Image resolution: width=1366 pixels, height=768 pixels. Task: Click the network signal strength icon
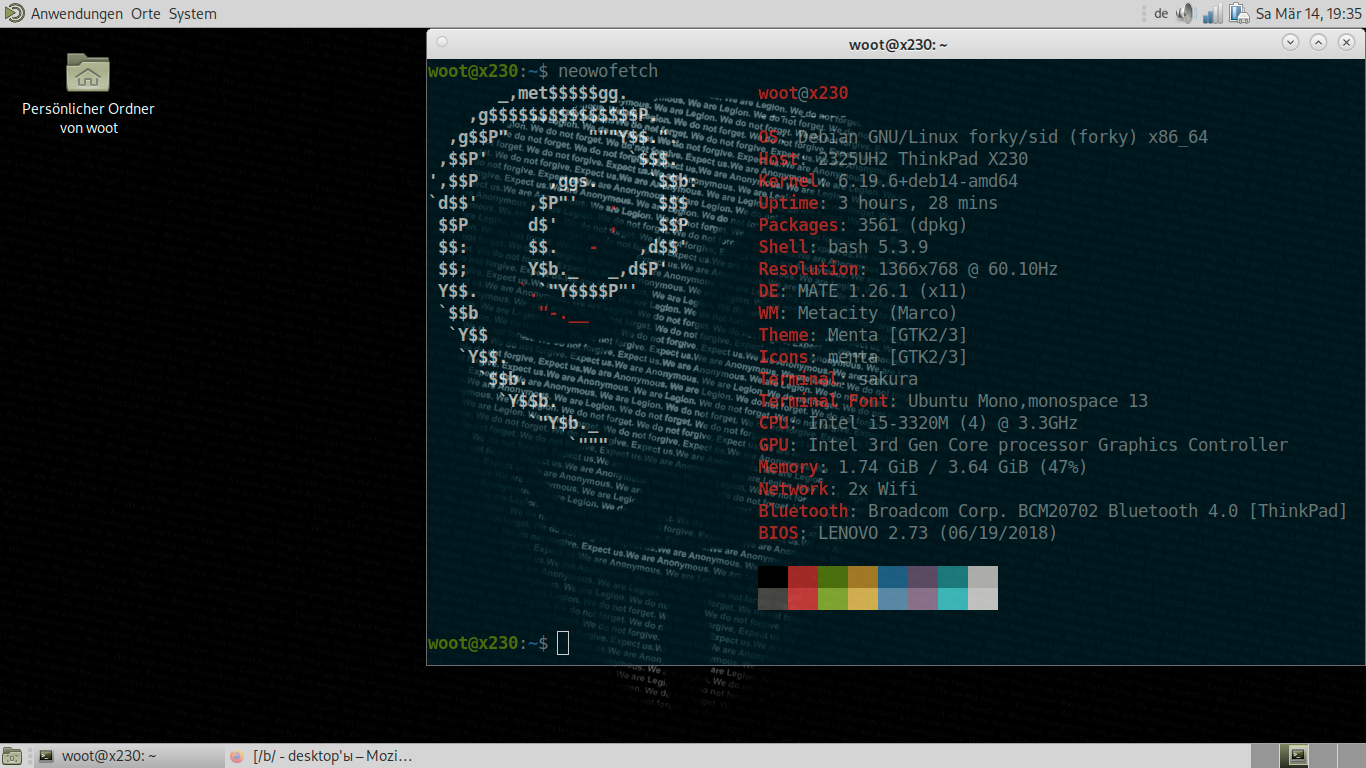click(x=1212, y=14)
